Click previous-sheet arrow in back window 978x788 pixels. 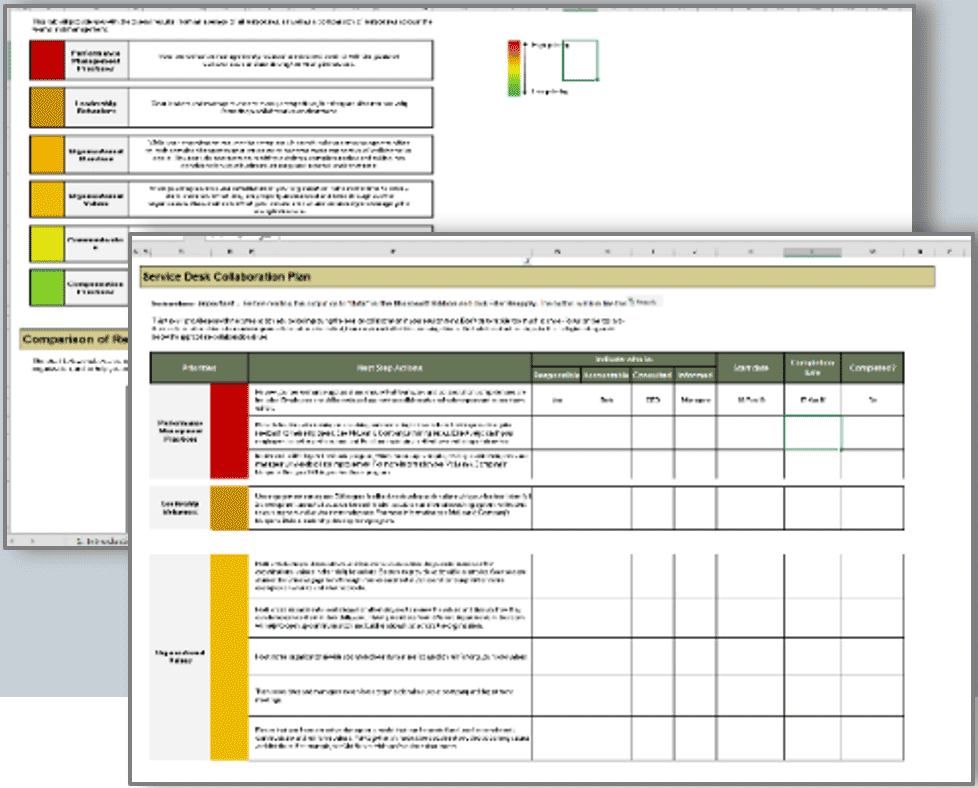click(12, 541)
